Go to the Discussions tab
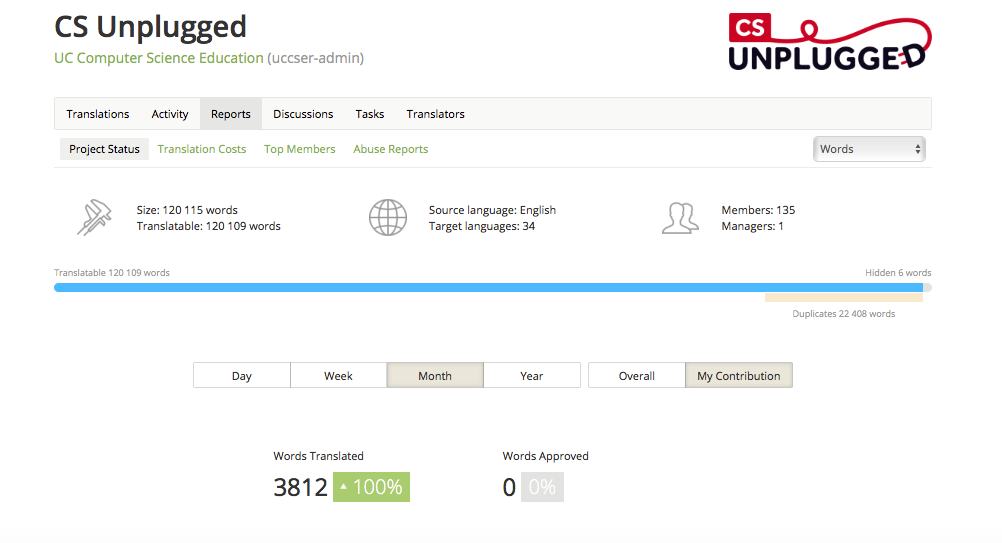 point(303,114)
